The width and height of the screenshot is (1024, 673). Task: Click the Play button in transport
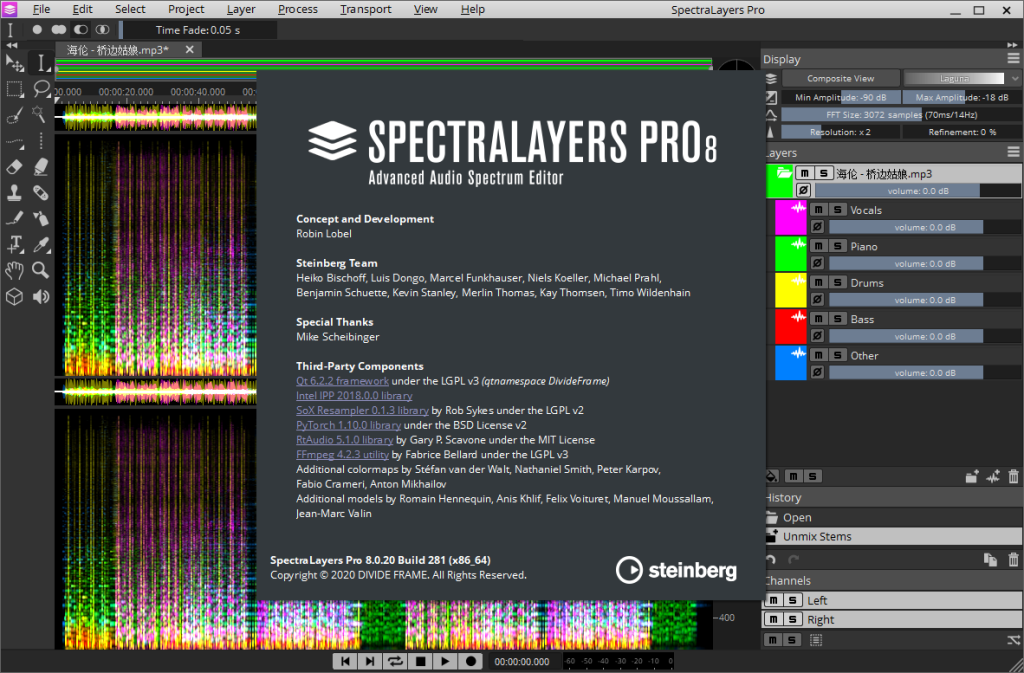click(x=445, y=661)
